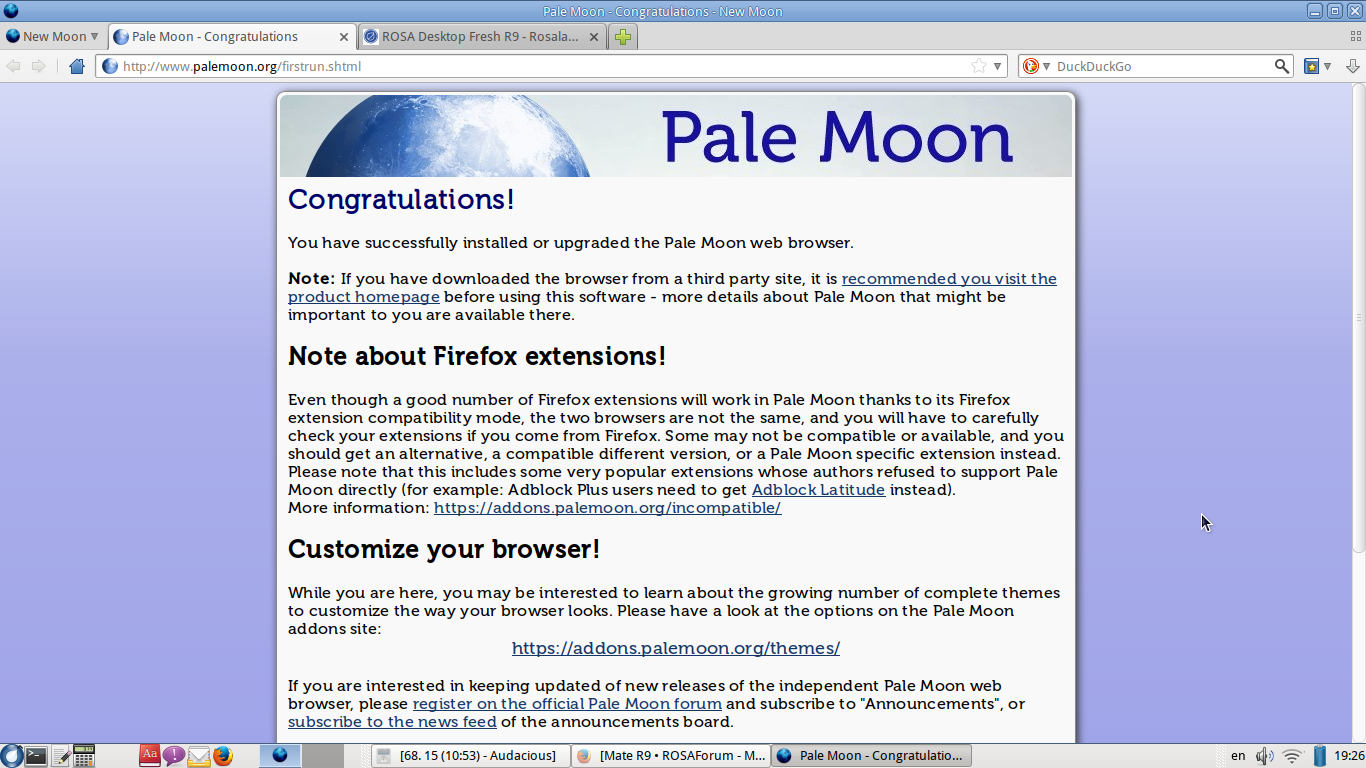
Task: Click the 'Note about Firefox extensions!' heading
Action: pos(477,356)
